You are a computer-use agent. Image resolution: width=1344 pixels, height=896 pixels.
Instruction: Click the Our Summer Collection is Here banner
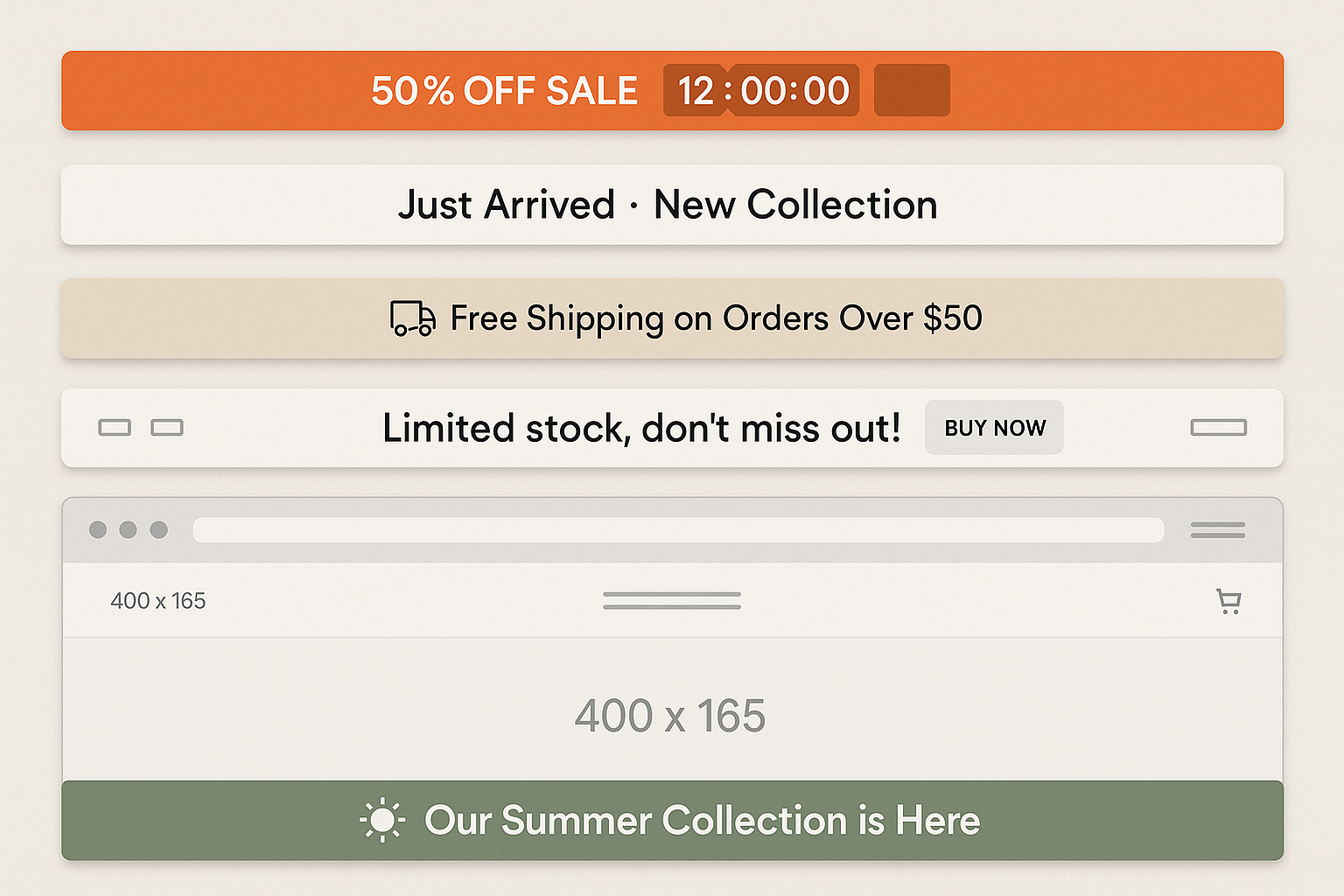tap(672, 821)
